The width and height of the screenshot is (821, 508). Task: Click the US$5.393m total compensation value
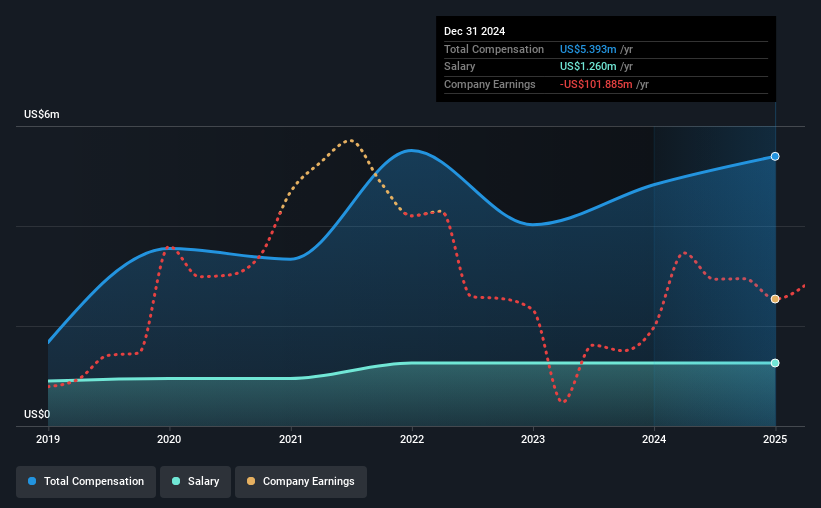click(588, 49)
